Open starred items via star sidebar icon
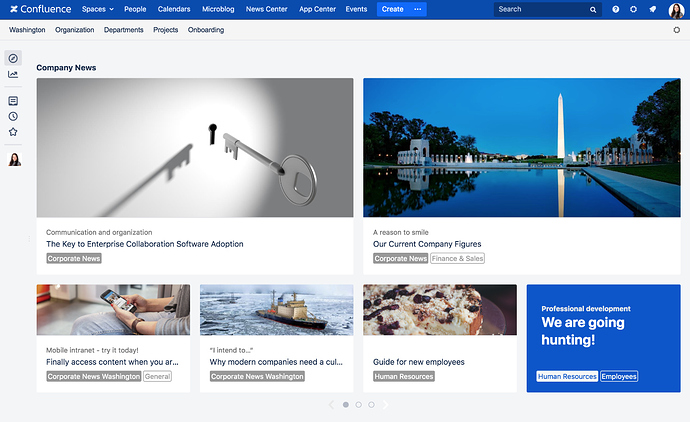 click(13, 132)
